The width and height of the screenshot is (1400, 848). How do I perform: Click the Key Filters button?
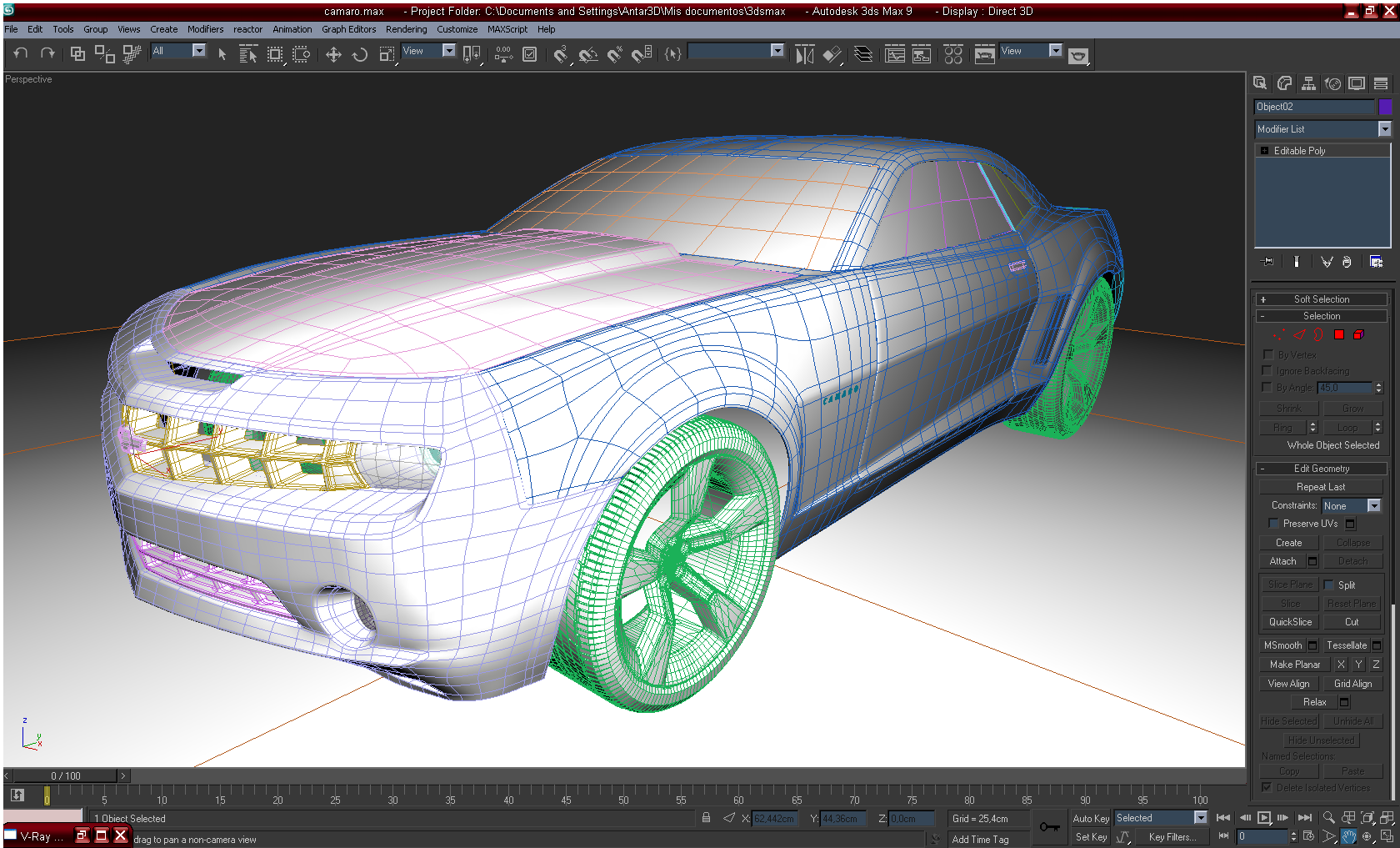(x=1172, y=837)
